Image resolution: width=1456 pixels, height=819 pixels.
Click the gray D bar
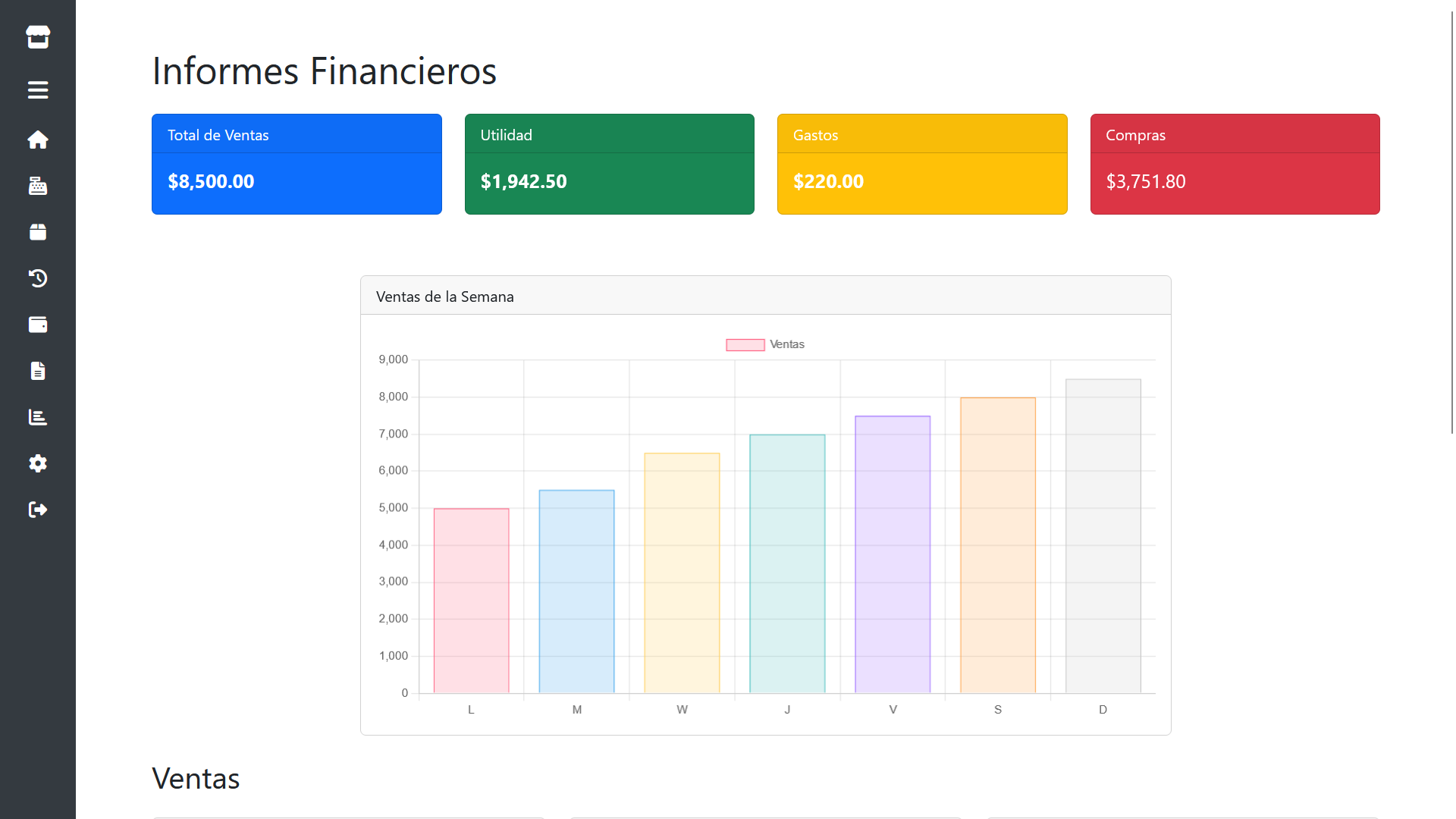[1103, 536]
